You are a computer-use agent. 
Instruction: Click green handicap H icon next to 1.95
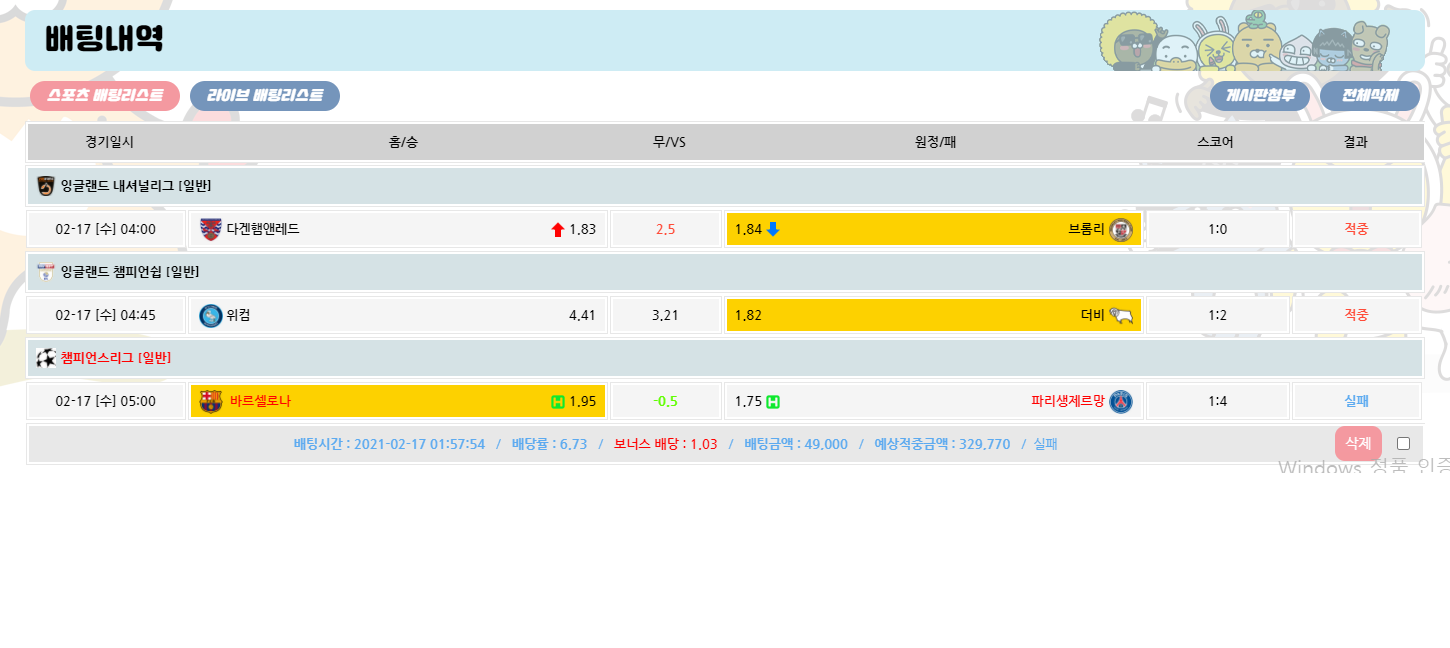(x=558, y=402)
